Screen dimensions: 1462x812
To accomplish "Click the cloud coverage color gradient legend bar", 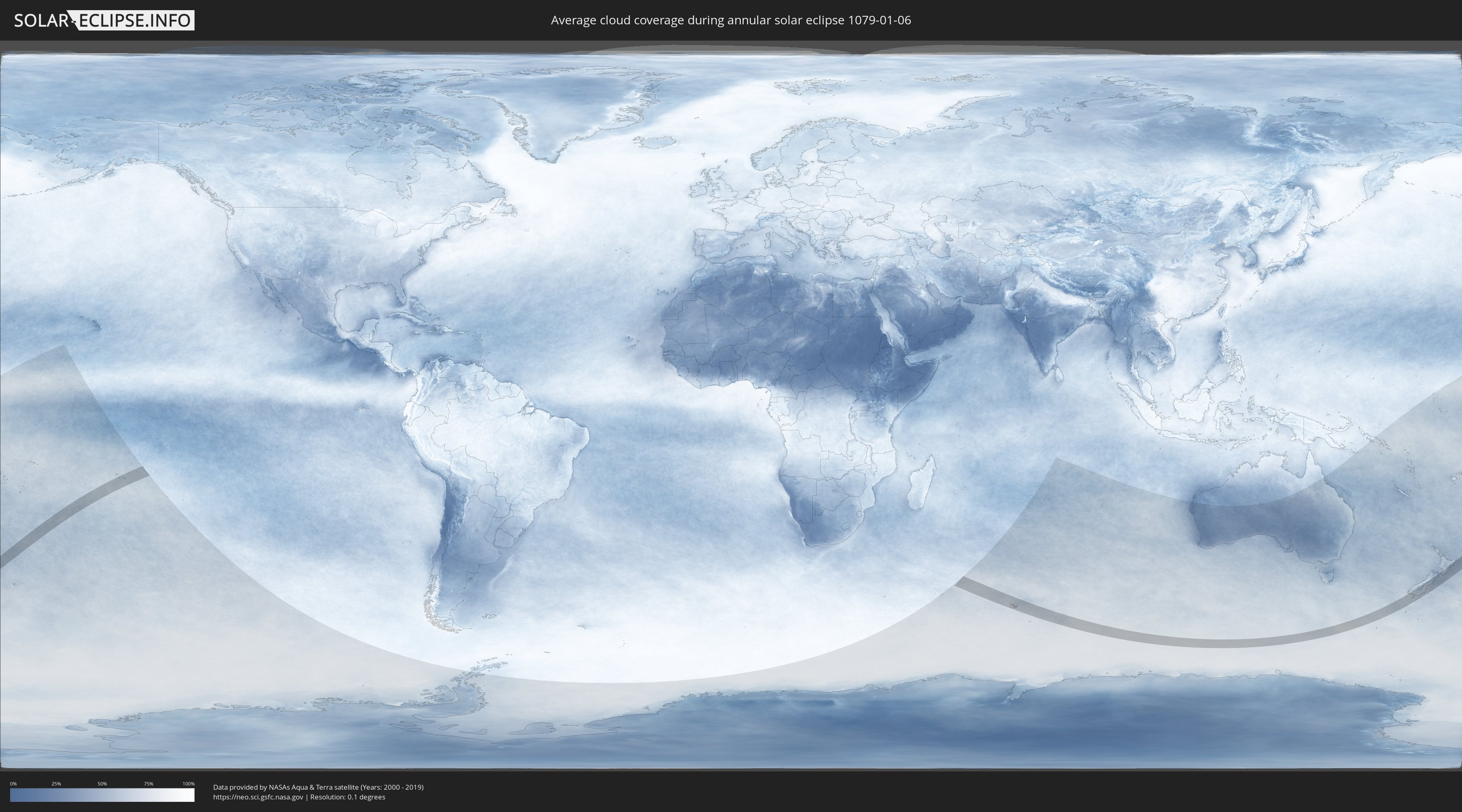I will 102,795.
